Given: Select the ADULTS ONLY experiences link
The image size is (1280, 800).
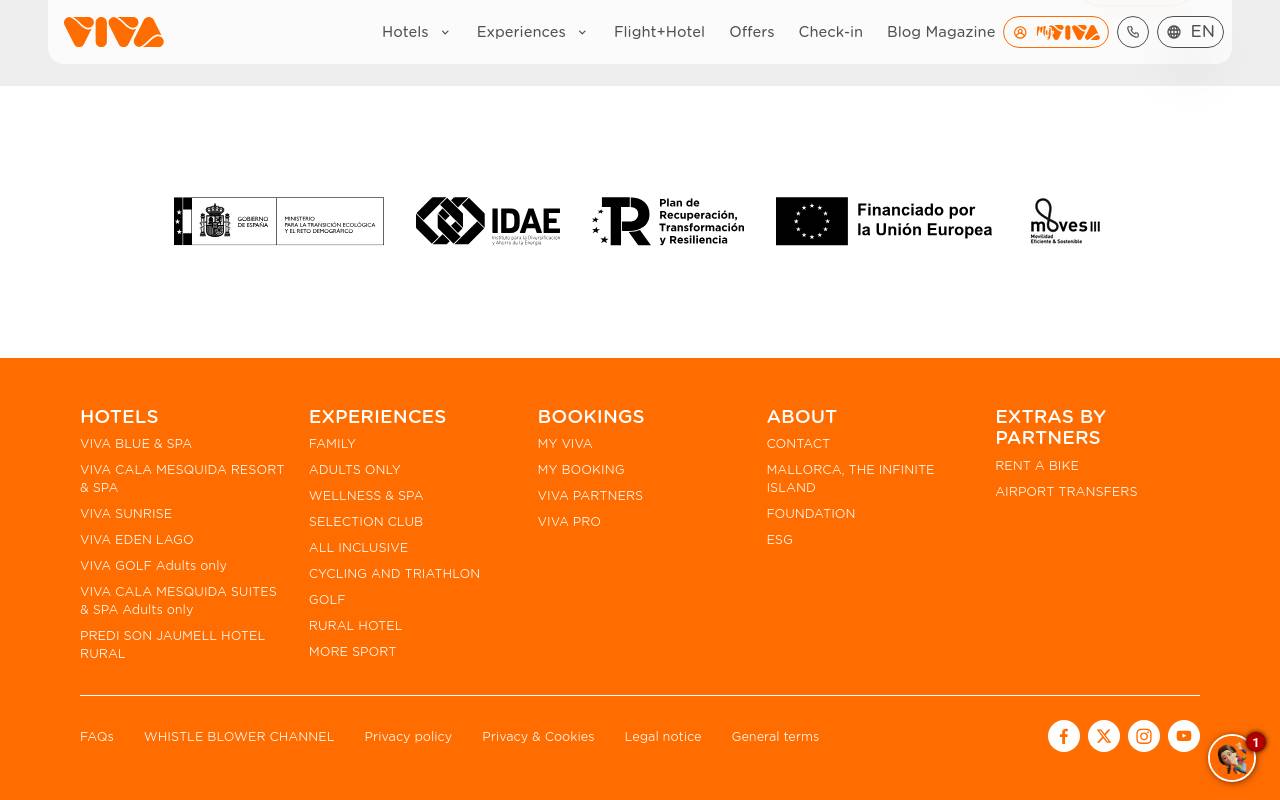Looking at the screenshot, I should [354, 470].
